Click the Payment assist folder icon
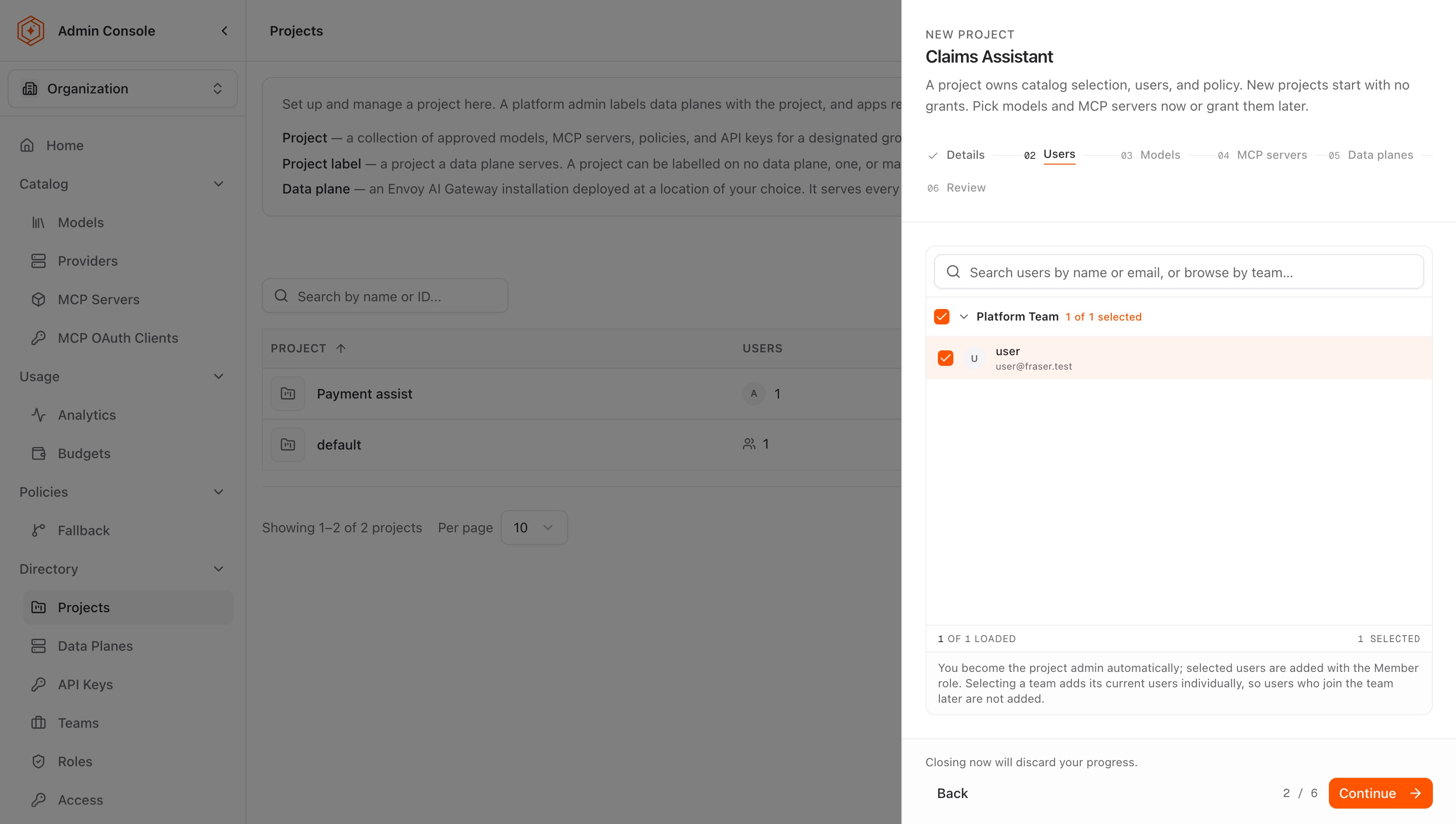The width and height of the screenshot is (1456, 824). tap(288, 393)
